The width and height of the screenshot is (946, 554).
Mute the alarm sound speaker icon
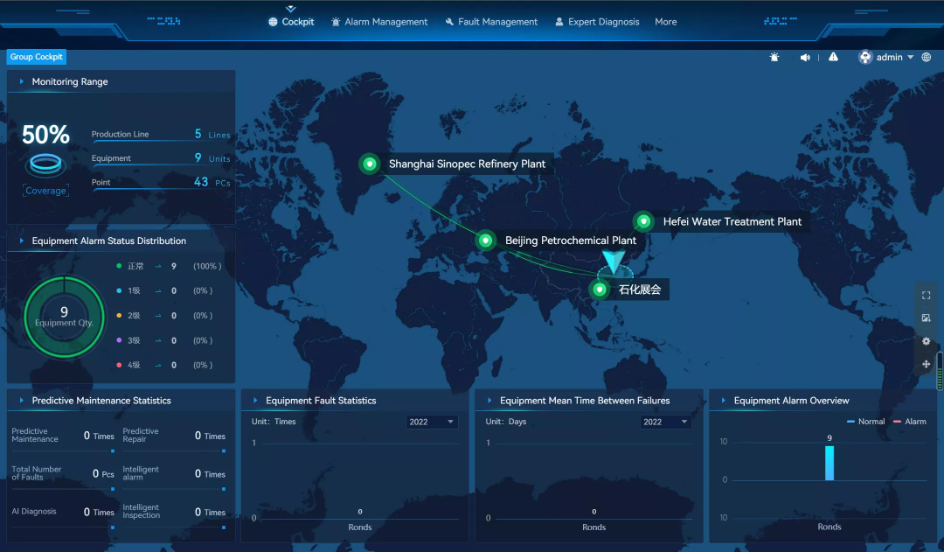tap(805, 58)
